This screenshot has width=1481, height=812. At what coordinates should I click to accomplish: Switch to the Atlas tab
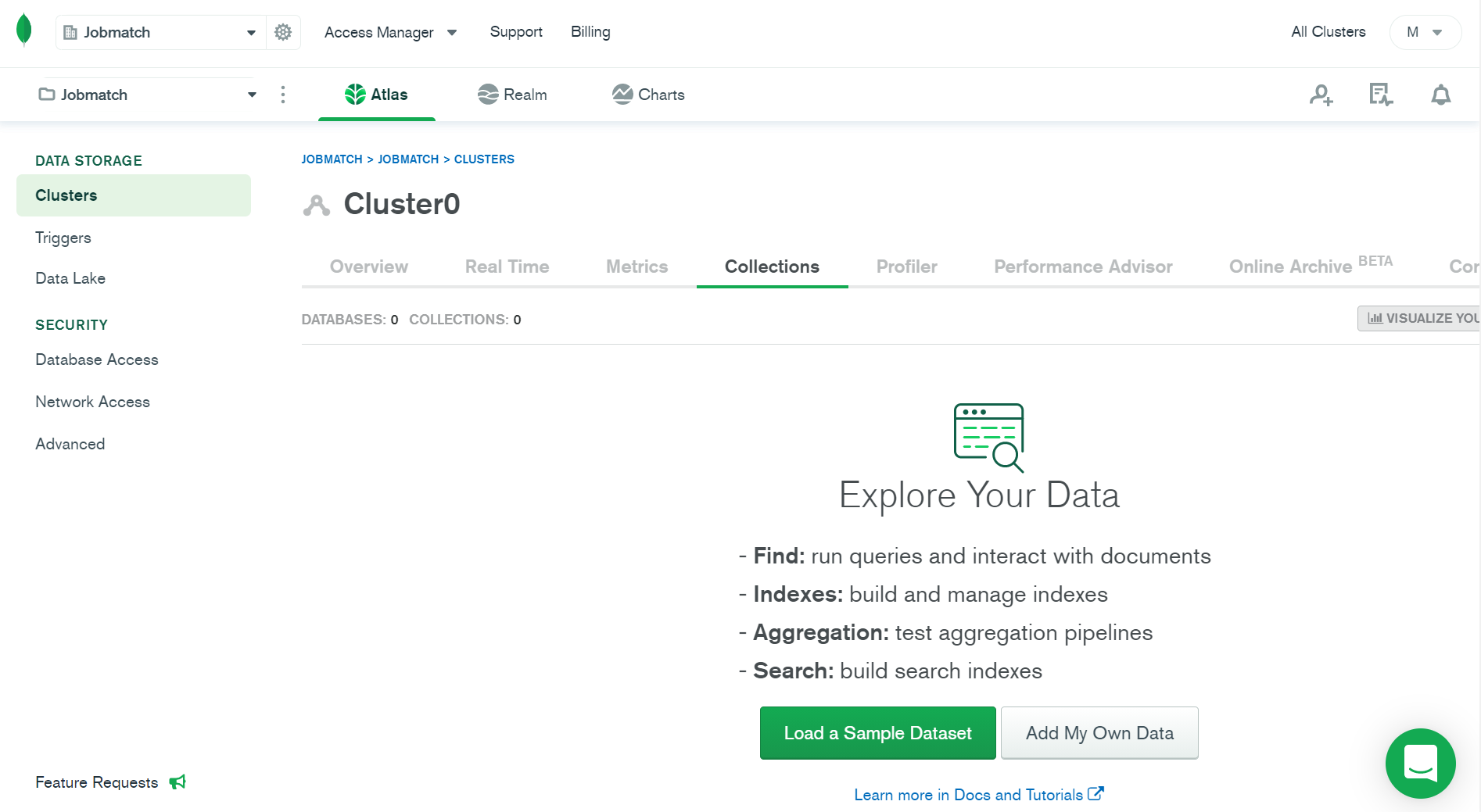pos(377,95)
